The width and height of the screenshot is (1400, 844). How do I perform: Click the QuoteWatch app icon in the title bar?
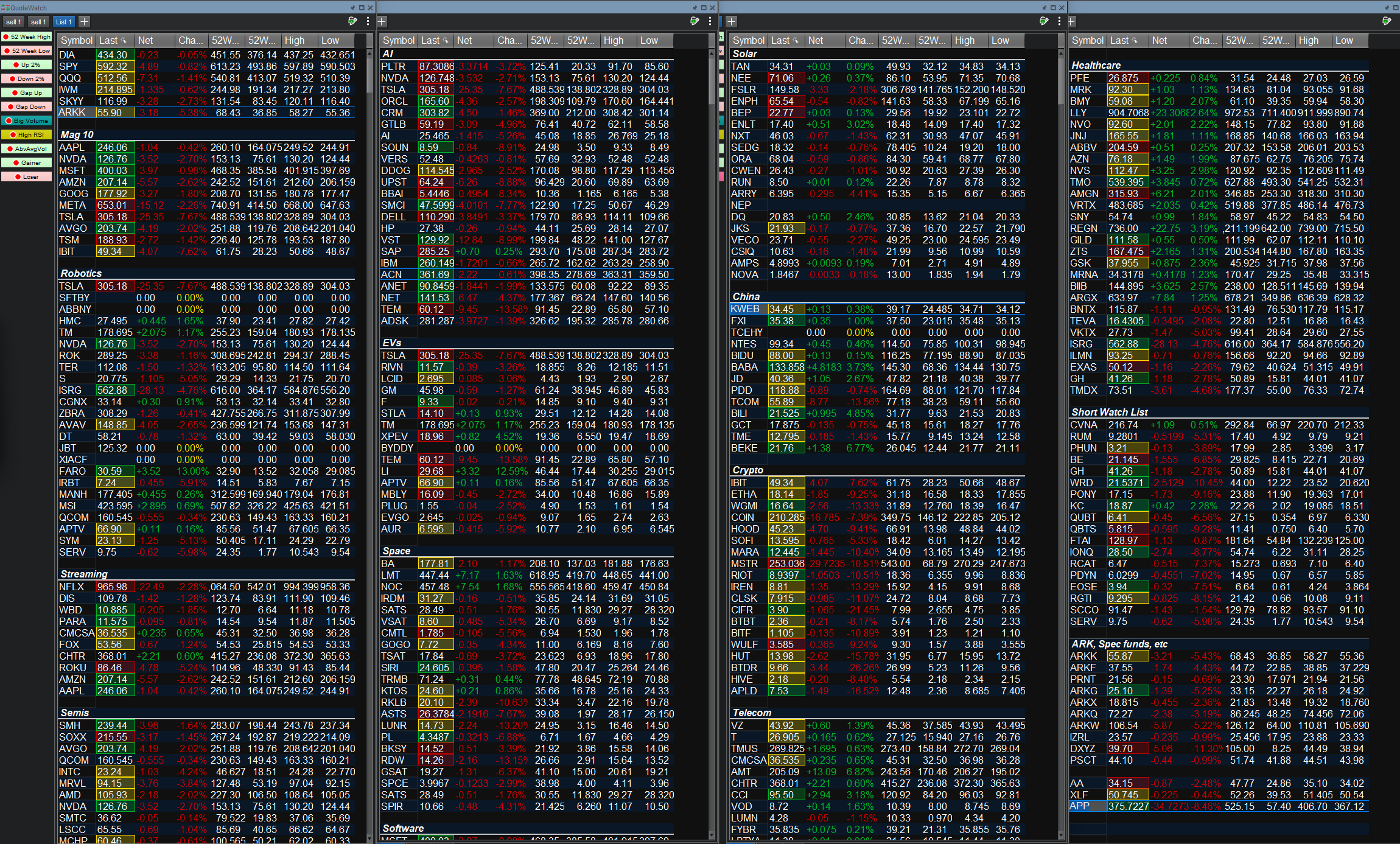tap(5, 7)
